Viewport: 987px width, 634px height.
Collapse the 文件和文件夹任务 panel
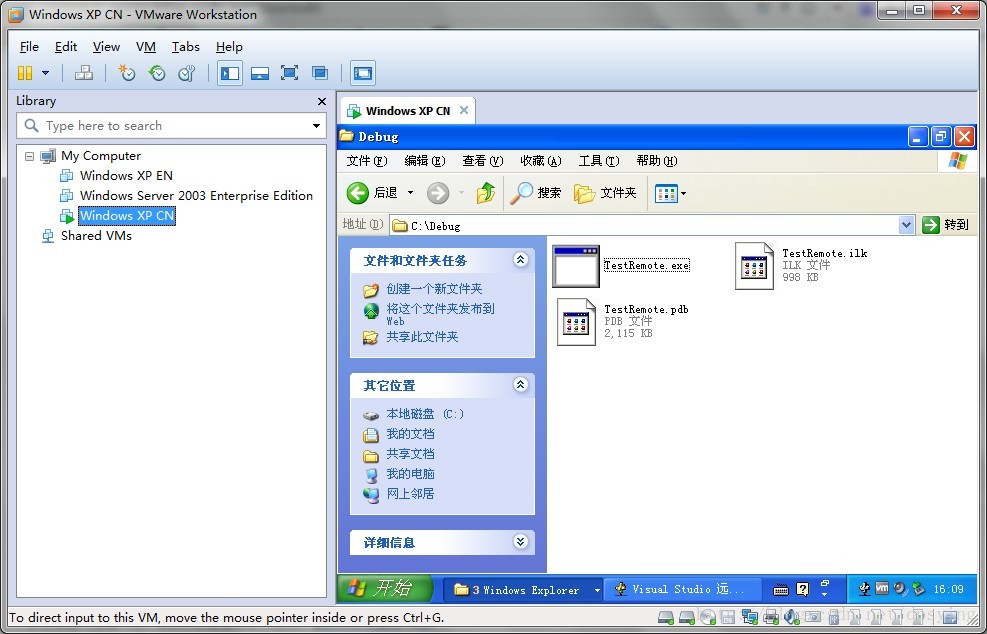pyautogui.click(x=521, y=259)
